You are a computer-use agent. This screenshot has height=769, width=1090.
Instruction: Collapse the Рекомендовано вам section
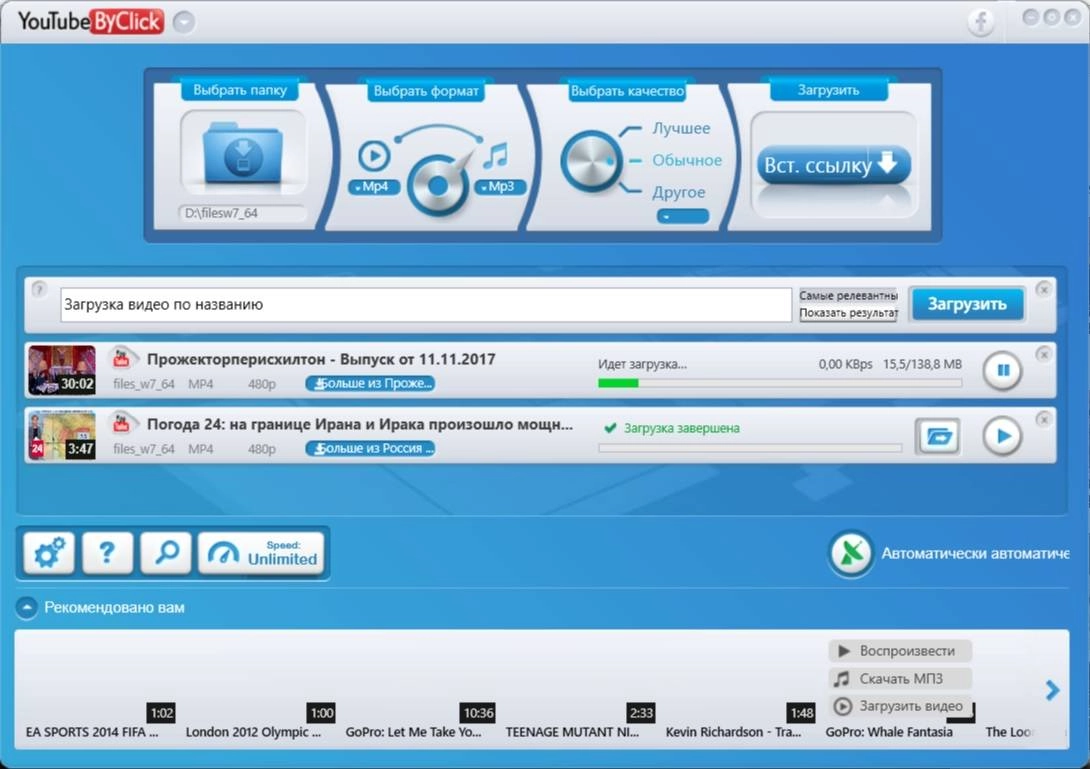(26, 608)
